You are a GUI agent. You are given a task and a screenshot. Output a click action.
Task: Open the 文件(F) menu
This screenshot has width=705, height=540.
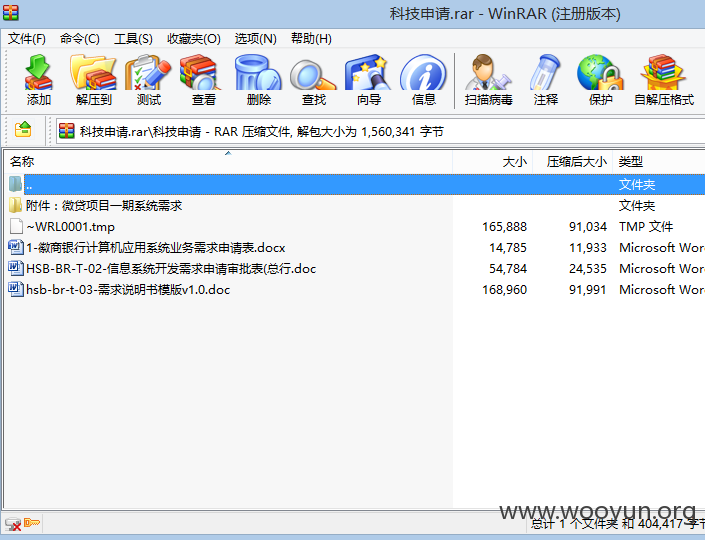[27, 39]
